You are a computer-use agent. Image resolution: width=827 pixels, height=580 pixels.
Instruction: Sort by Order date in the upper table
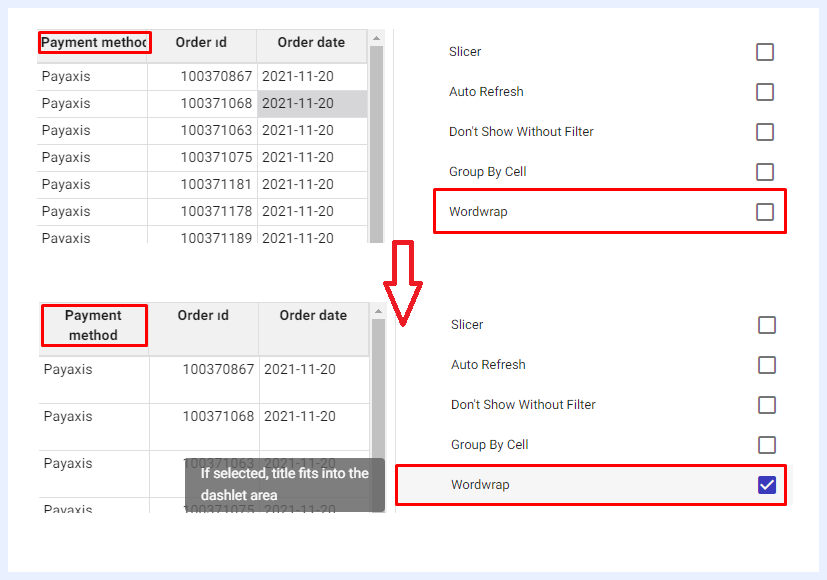311,42
